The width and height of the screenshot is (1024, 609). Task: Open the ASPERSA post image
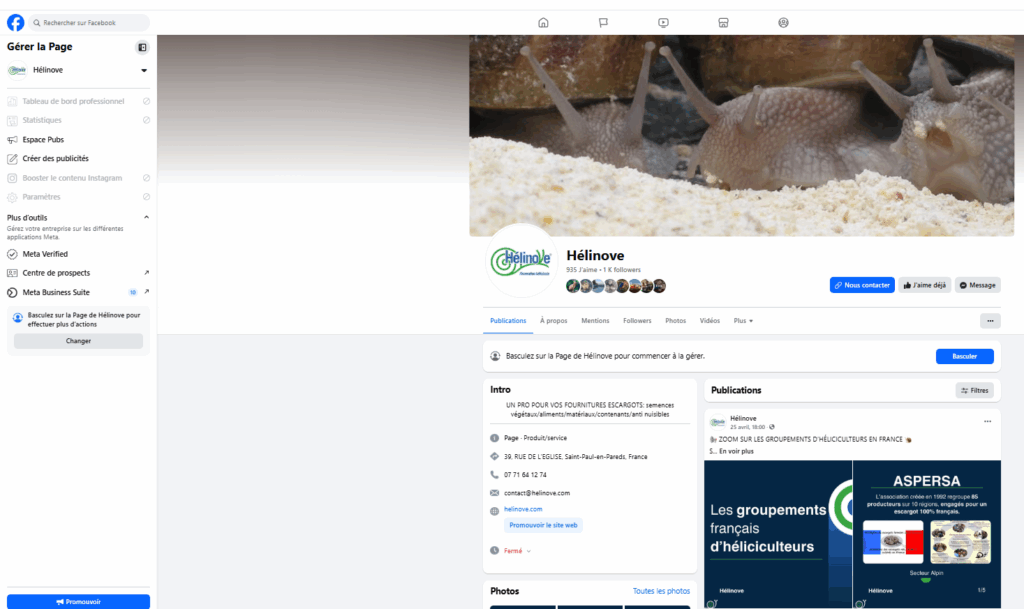pyautogui.click(x=927, y=535)
